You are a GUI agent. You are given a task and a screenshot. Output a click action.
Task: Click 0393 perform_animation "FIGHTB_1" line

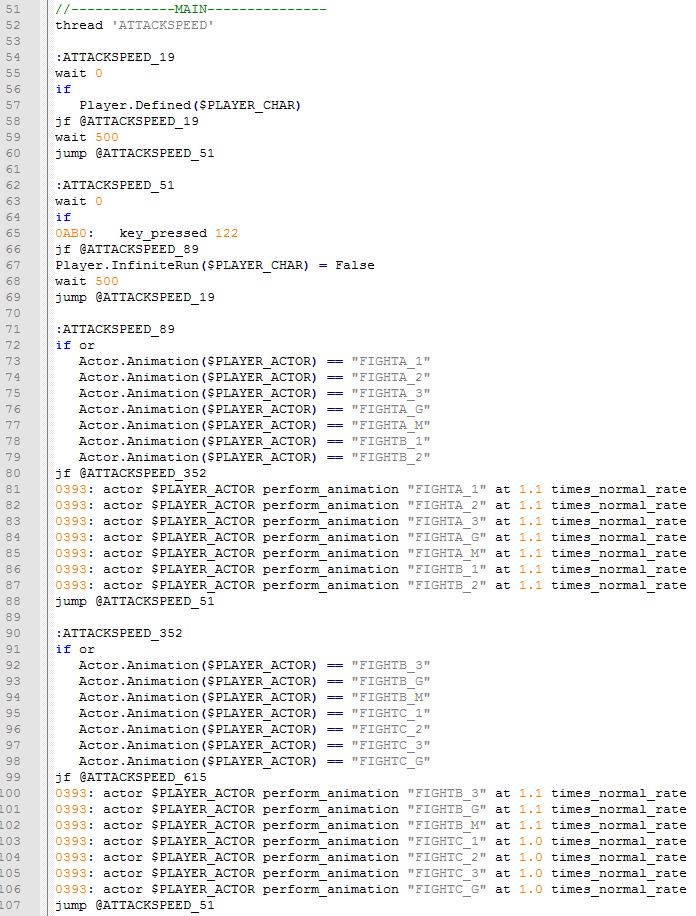click(x=371, y=570)
